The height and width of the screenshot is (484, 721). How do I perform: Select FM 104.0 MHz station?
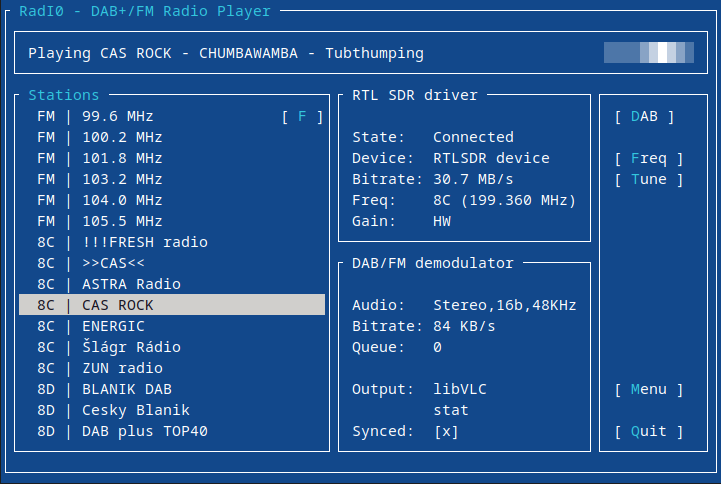pos(172,200)
